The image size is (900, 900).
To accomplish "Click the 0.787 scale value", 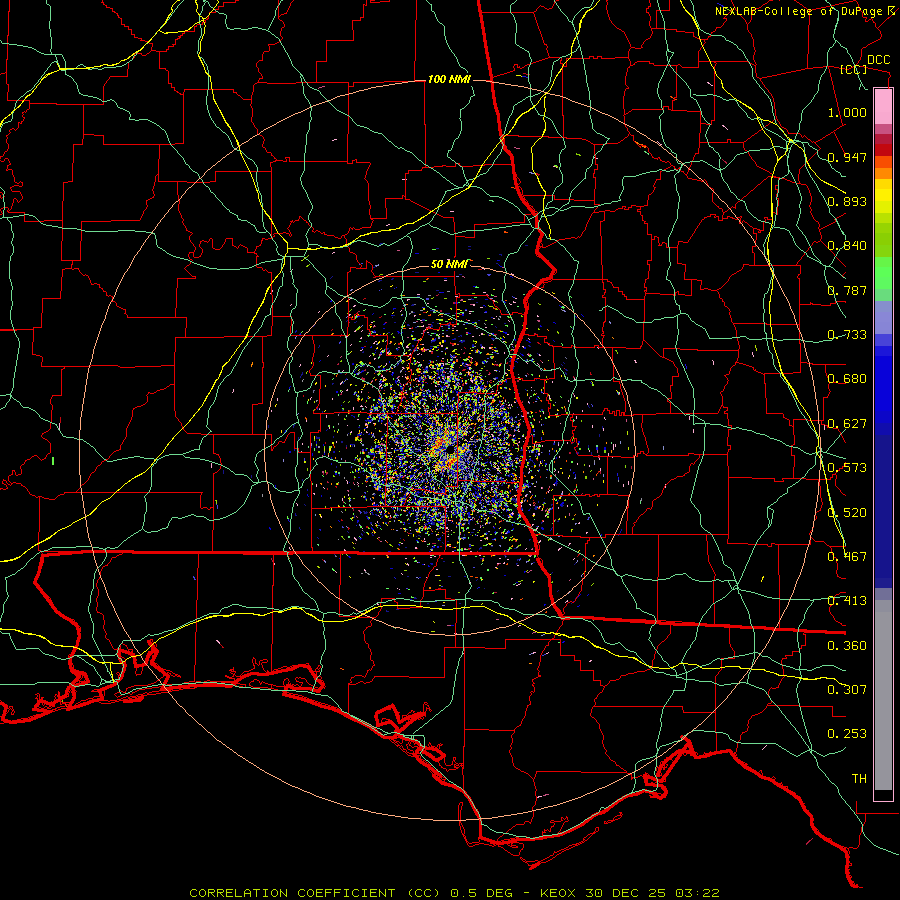I will click(847, 290).
